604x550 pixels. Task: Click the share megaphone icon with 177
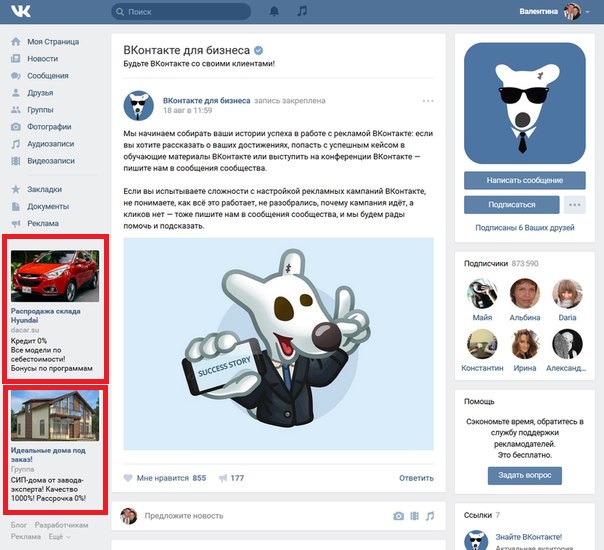coord(223,478)
